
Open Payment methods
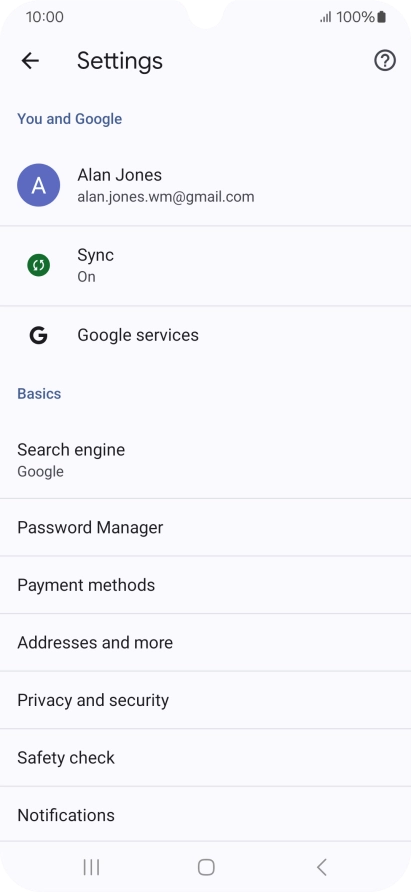coord(206,585)
